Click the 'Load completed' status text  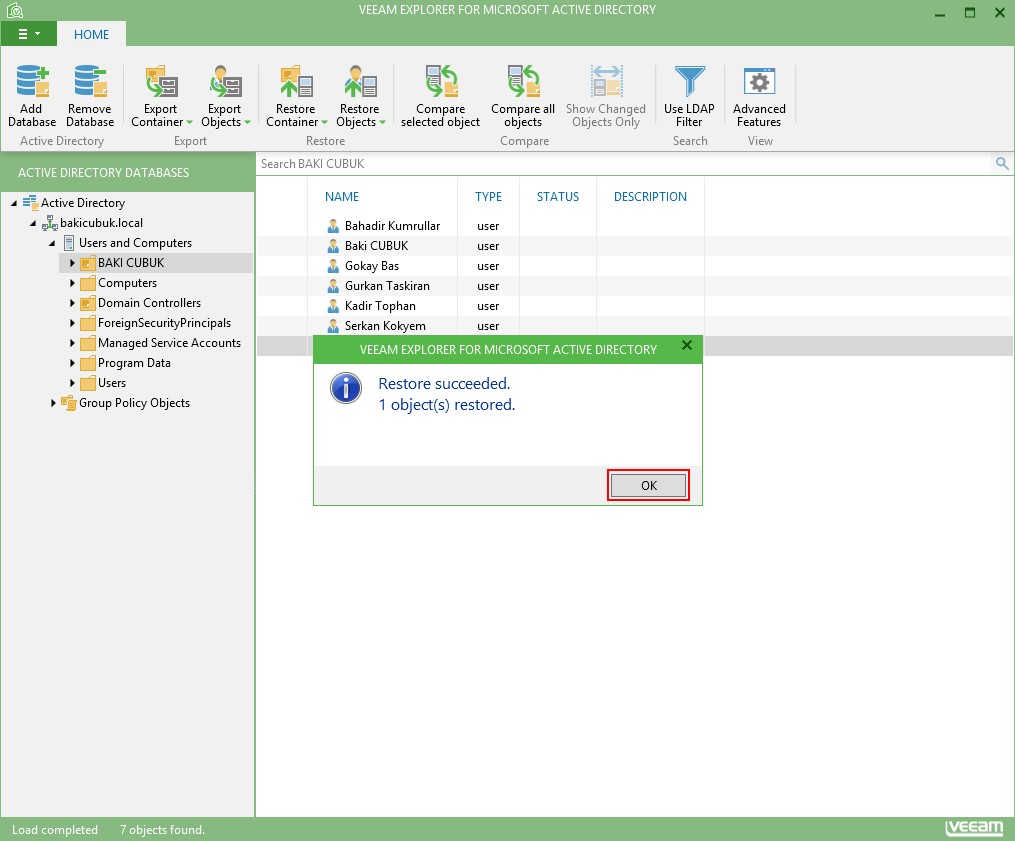pos(55,830)
